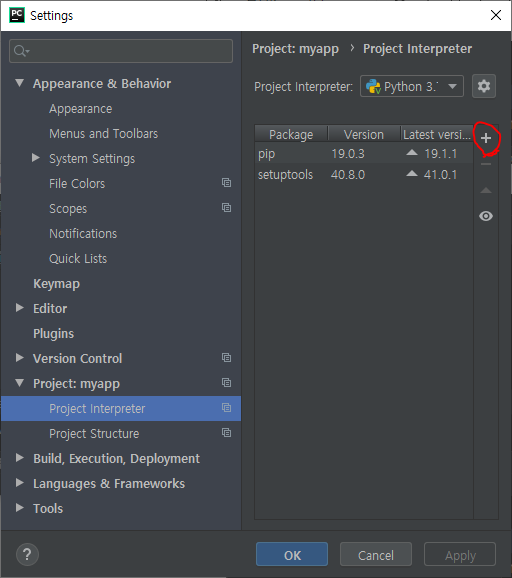512x578 pixels.
Task: Open Plugins settings page
Action: click(x=53, y=334)
